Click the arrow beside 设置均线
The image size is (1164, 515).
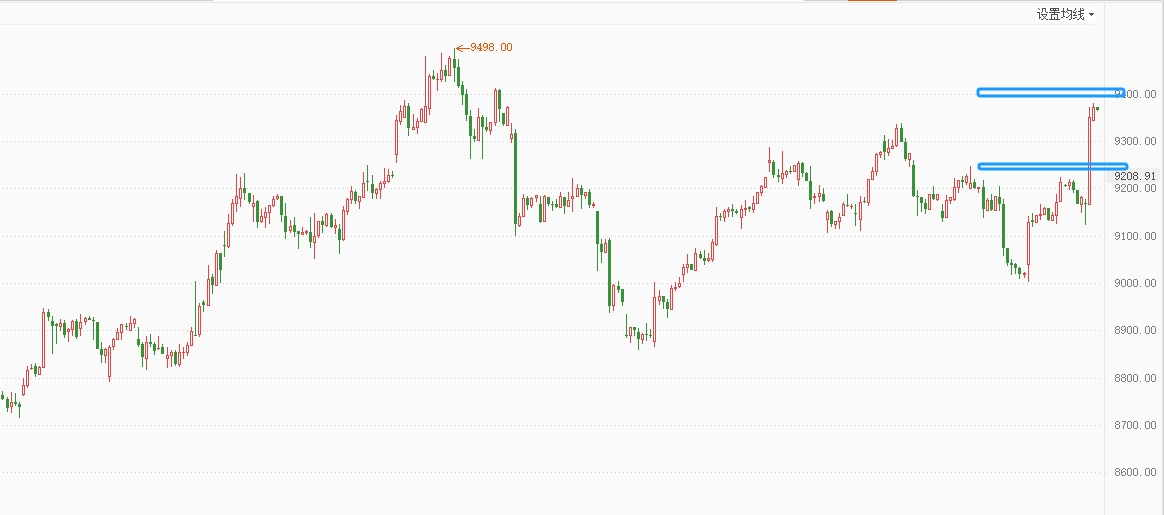click(1092, 15)
